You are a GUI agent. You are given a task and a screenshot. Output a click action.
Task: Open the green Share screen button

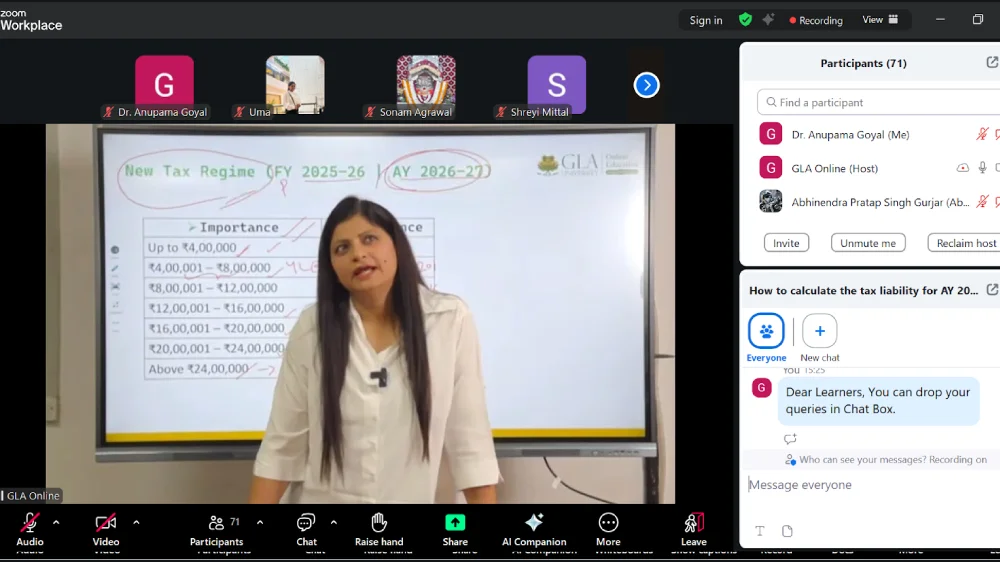(x=455, y=523)
